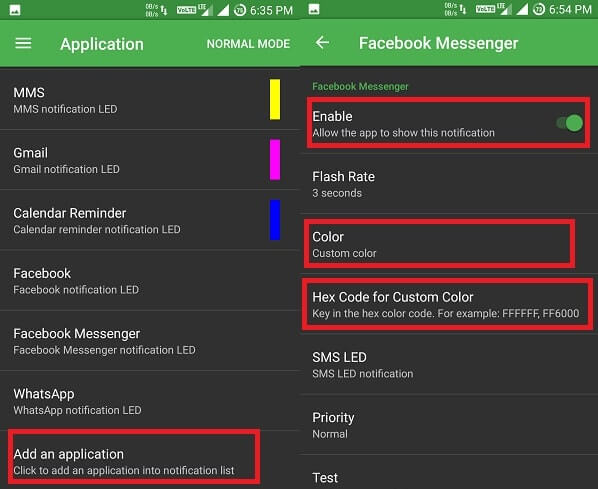Open Facebook Messenger notification LED entry
Viewport: 598px width, 489px height.
click(150, 341)
